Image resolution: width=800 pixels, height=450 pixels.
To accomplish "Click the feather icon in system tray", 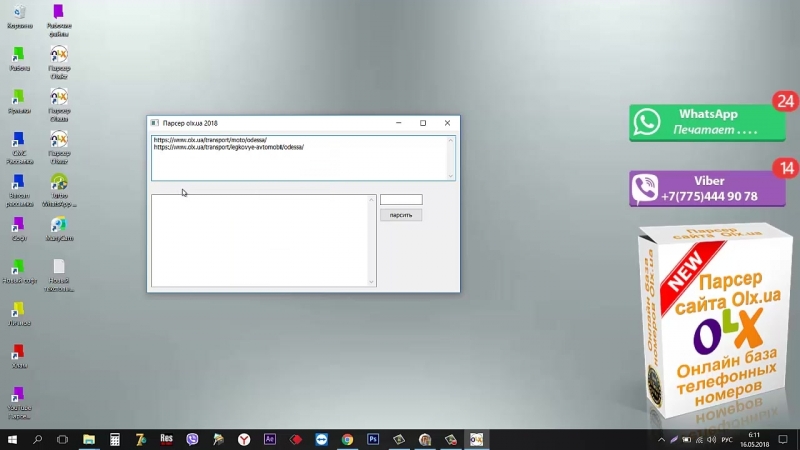I will click(x=674, y=440).
